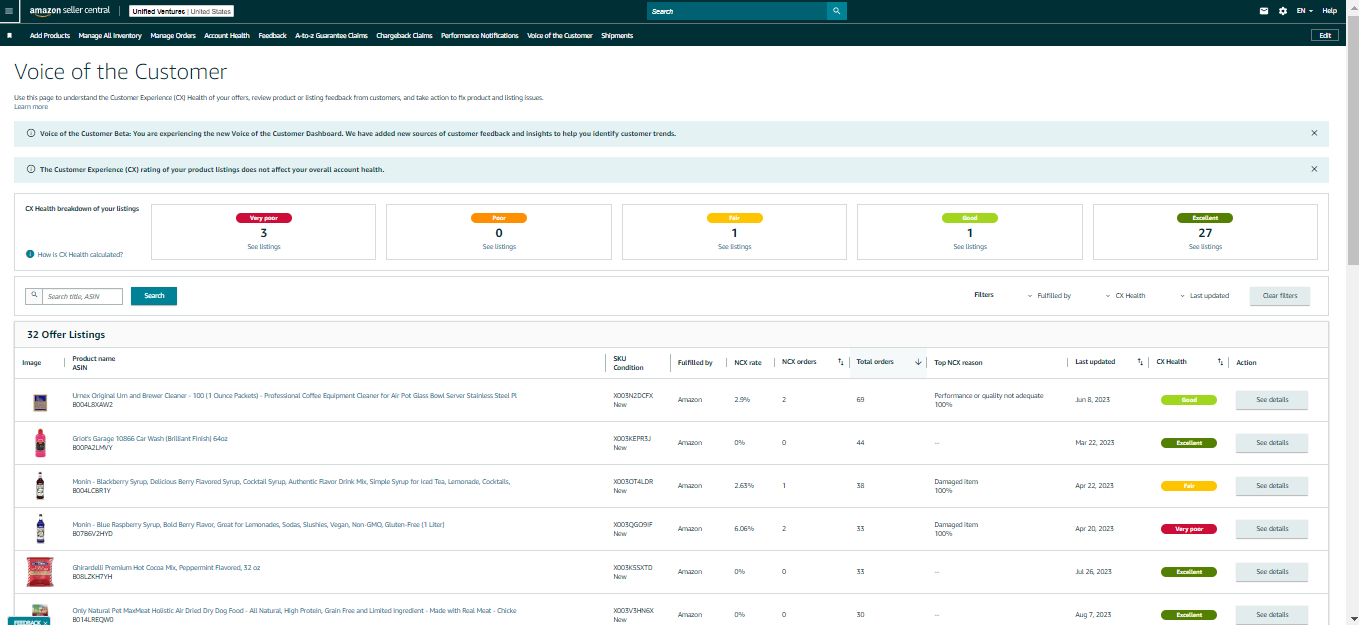1359x625 pixels.
Task: Go to Manage All Inventory
Action: (x=110, y=36)
